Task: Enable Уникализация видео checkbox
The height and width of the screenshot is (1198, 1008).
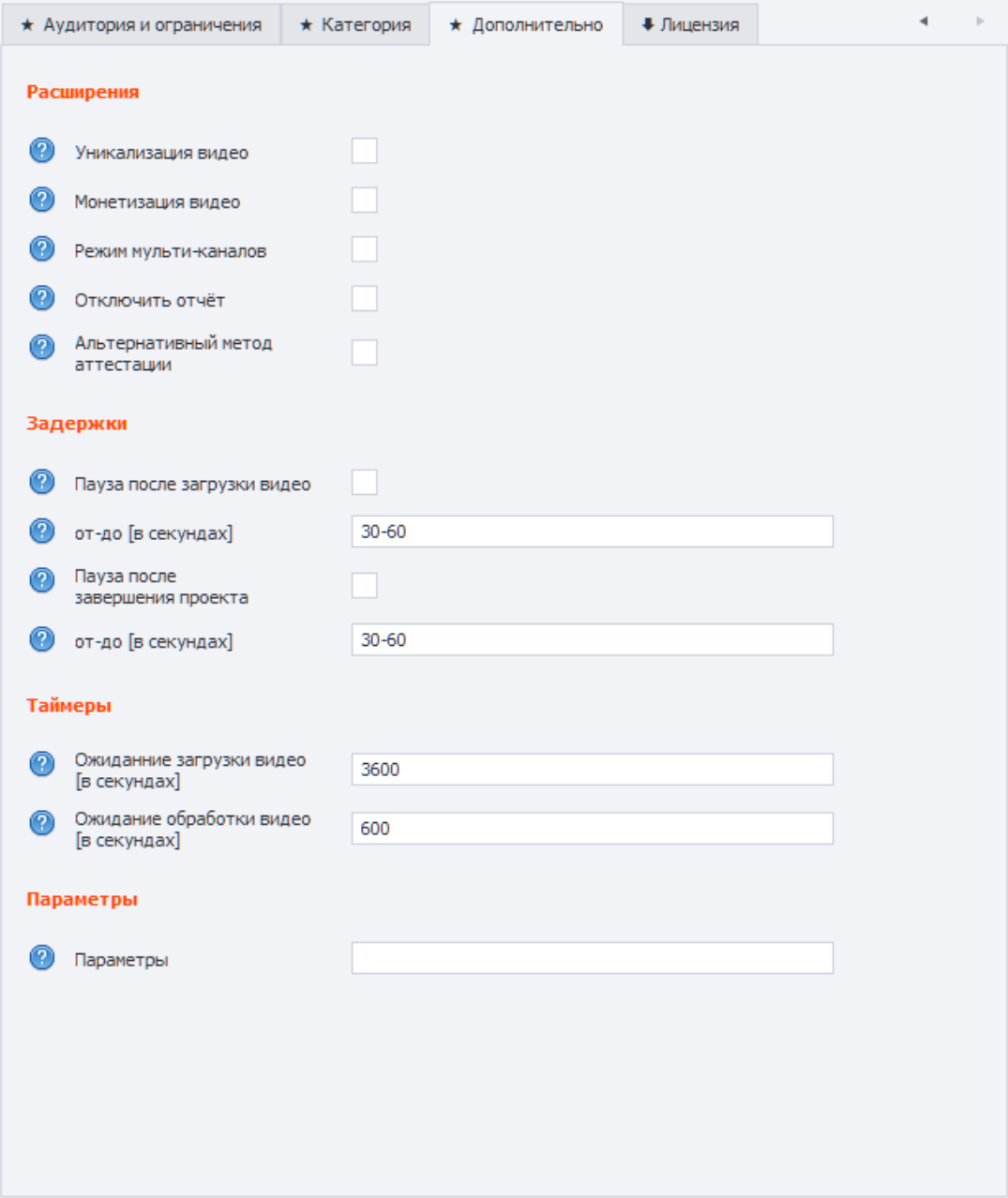Action: click(365, 151)
